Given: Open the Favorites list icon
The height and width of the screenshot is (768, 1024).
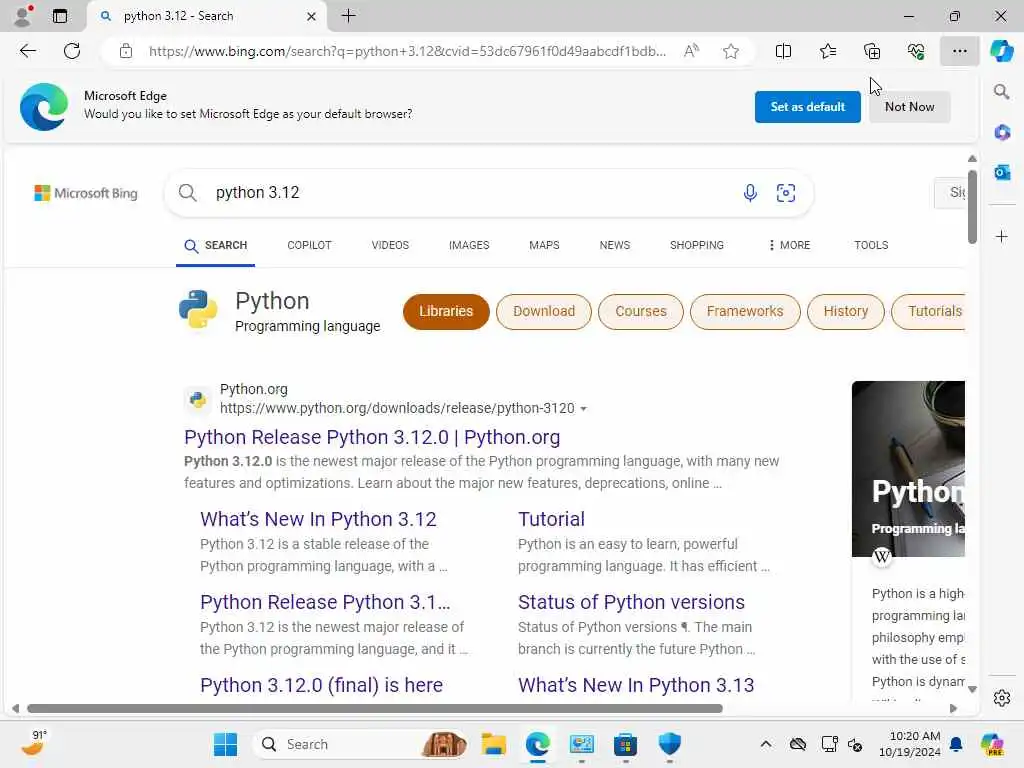Looking at the screenshot, I should 827,51.
